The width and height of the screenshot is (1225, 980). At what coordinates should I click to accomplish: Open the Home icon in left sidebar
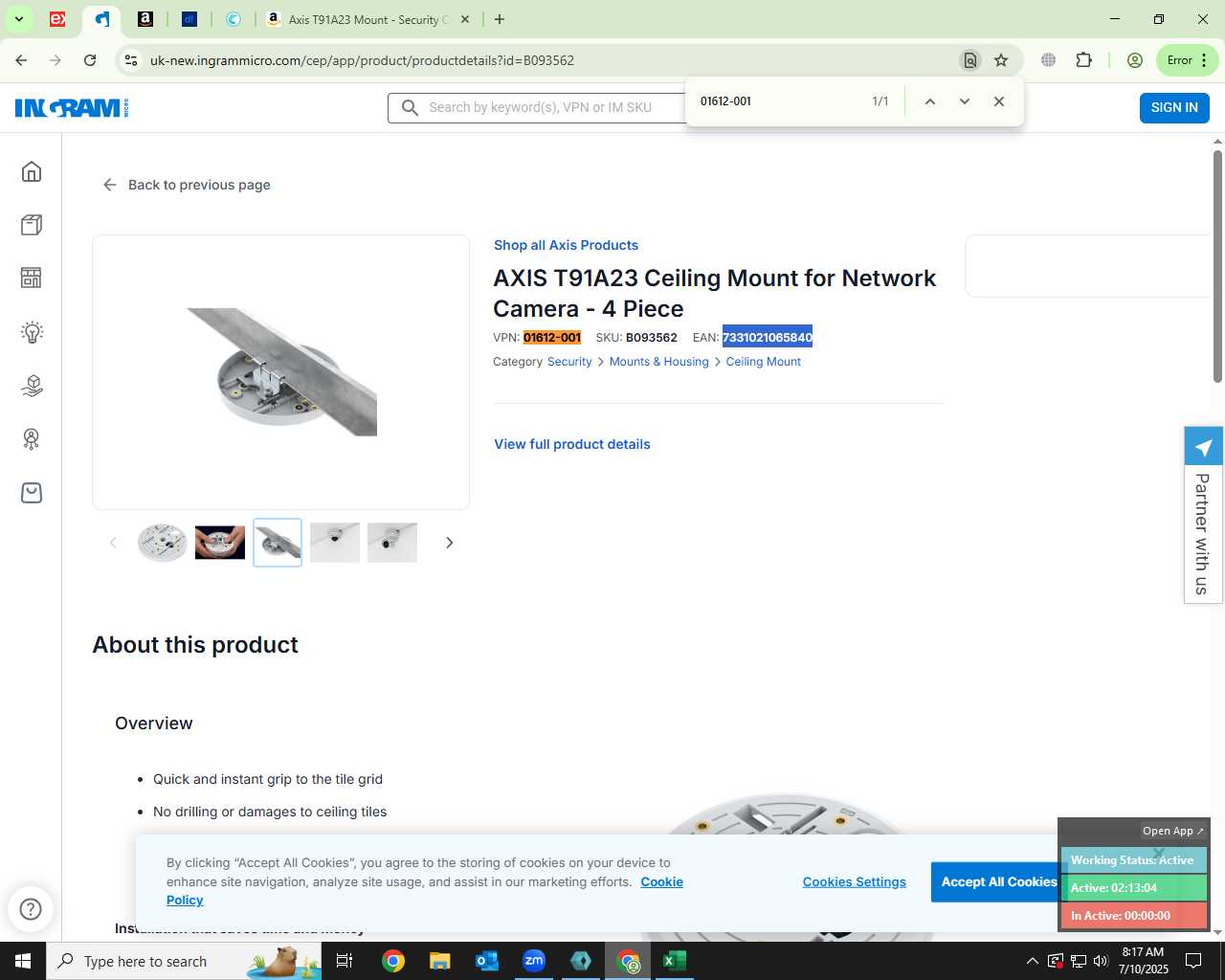[x=32, y=171]
